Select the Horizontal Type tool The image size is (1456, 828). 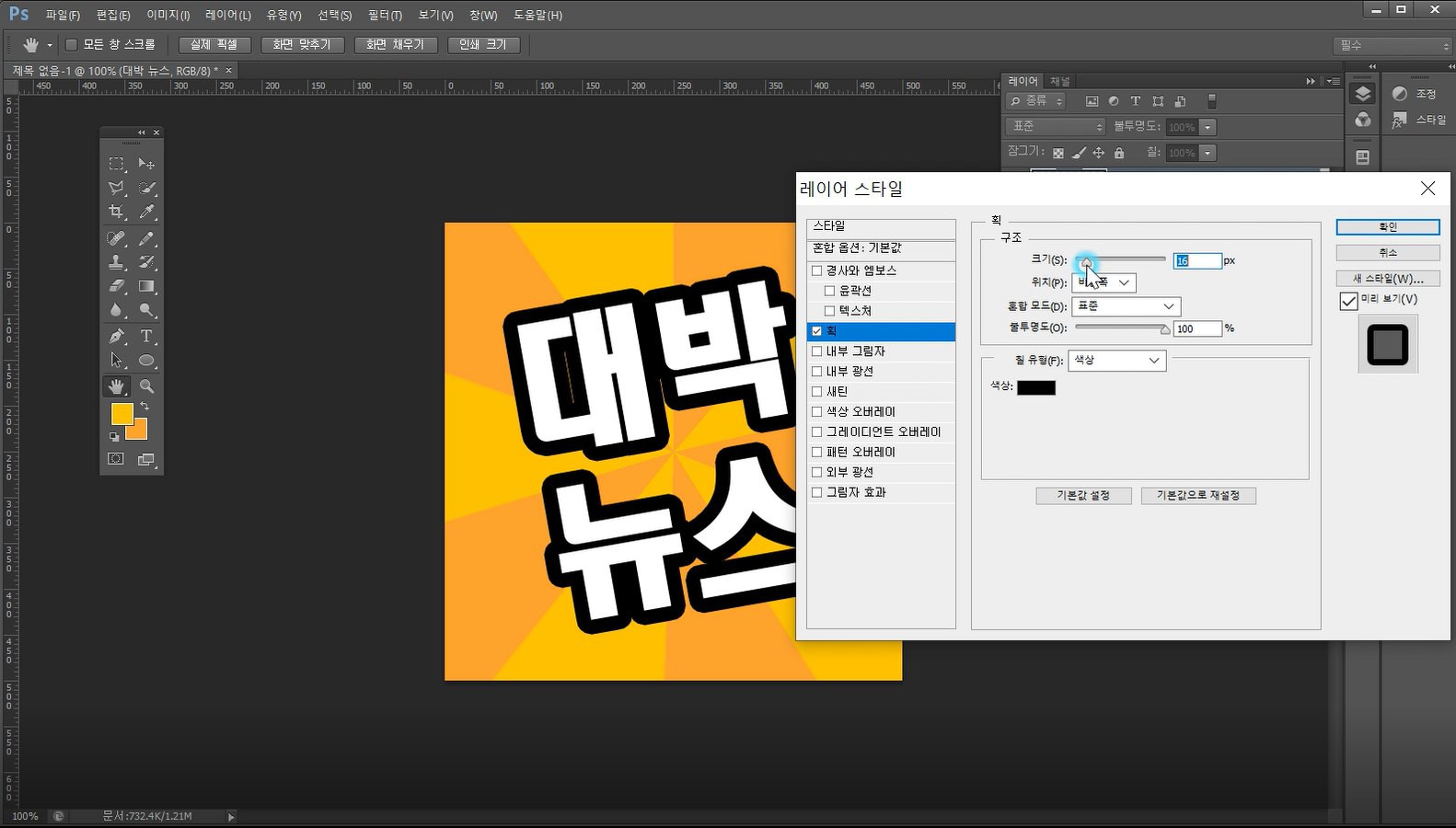point(146,337)
